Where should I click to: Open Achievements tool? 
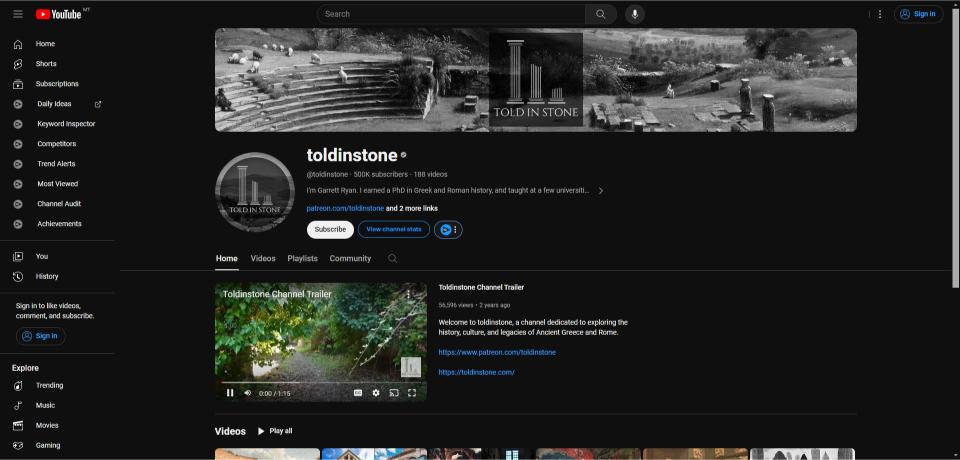click(x=57, y=224)
